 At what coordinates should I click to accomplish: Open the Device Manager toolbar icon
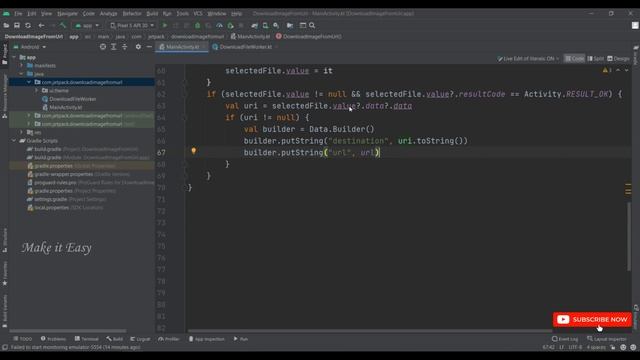point(265,25)
